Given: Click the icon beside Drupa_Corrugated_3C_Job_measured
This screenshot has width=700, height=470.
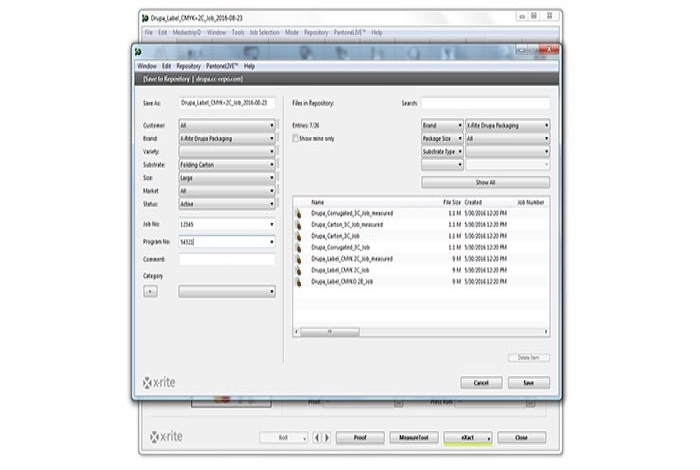Looking at the screenshot, I should [x=299, y=214].
